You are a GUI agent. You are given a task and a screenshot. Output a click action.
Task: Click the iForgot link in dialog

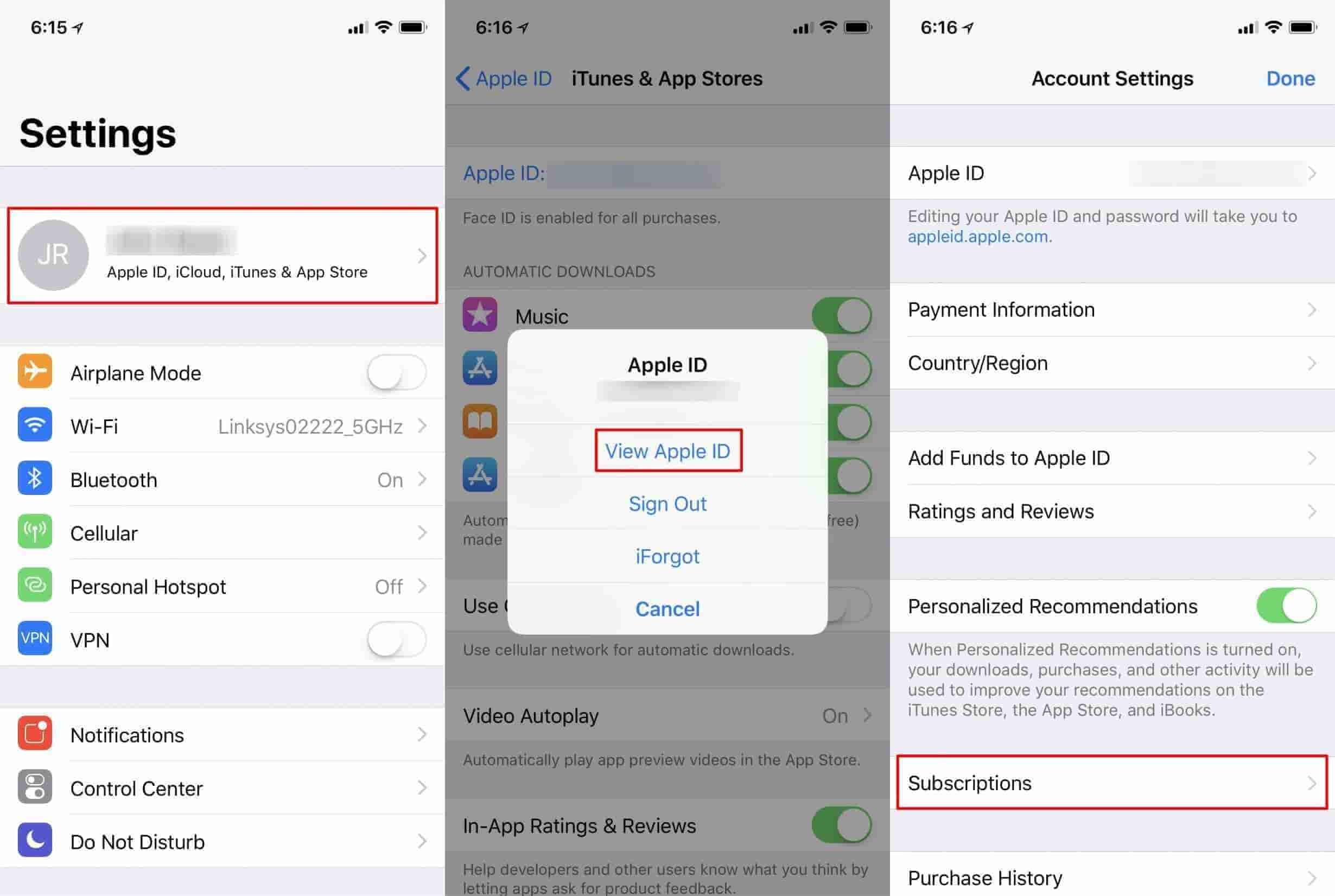coord(667,556)
